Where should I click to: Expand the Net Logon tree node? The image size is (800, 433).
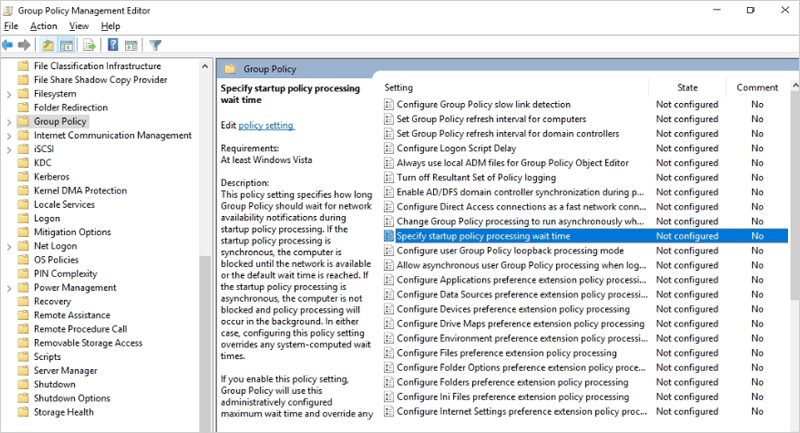pyautogui.click(x=9, y=246)
